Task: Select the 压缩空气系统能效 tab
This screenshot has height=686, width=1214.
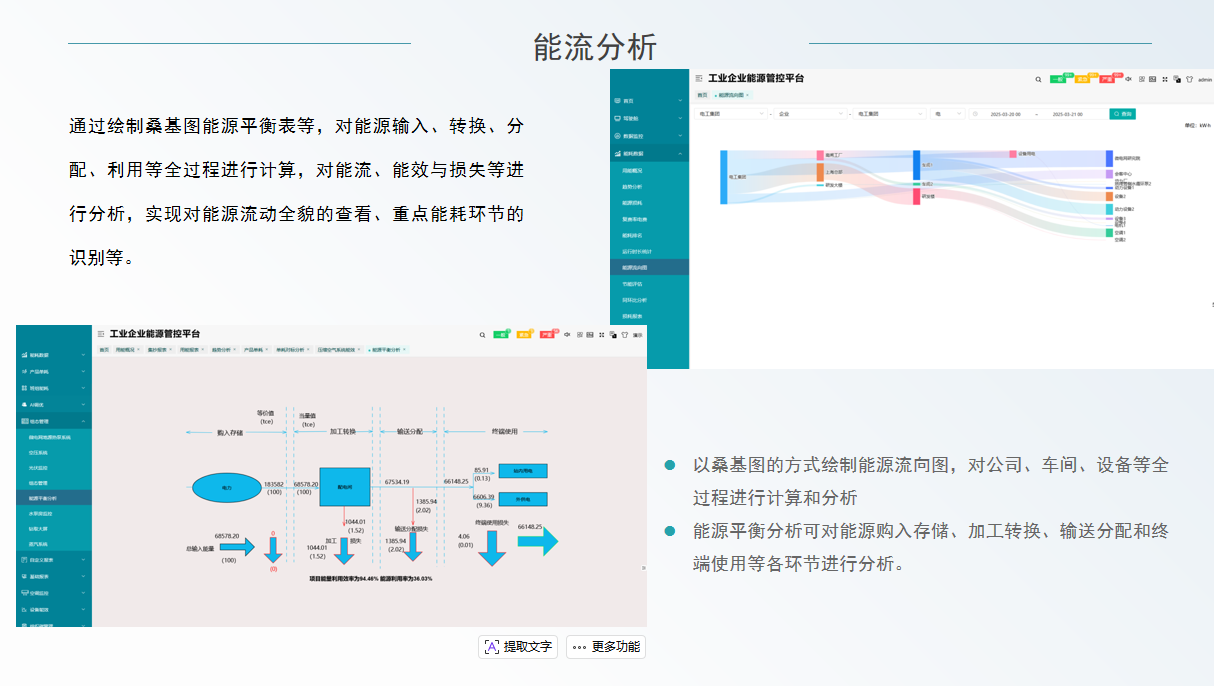Action: click(x=340, y=350)
